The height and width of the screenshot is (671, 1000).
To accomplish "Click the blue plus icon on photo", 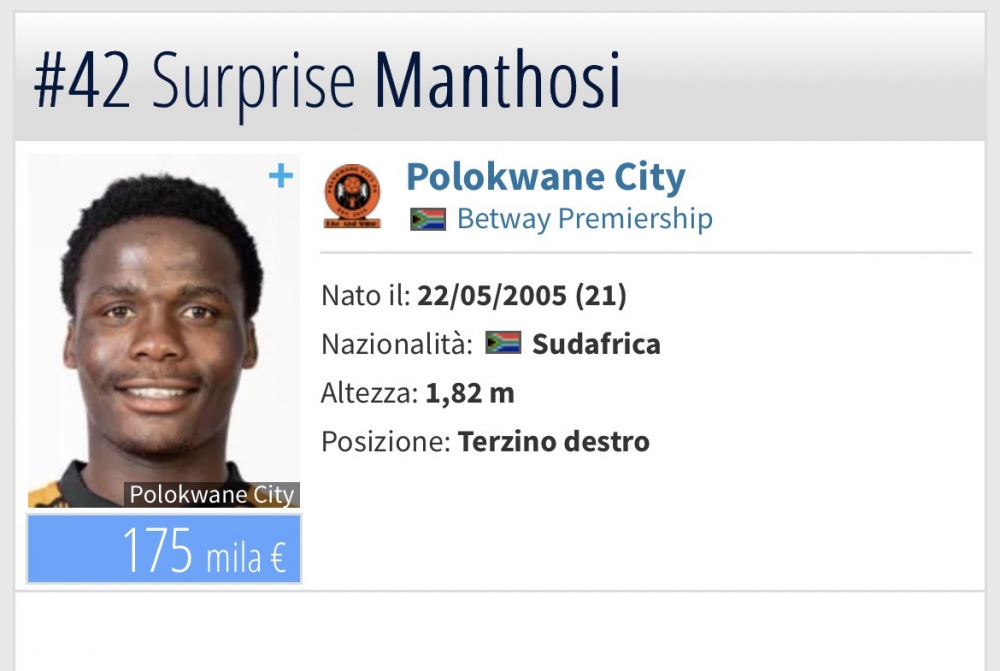I will point(281,176).
